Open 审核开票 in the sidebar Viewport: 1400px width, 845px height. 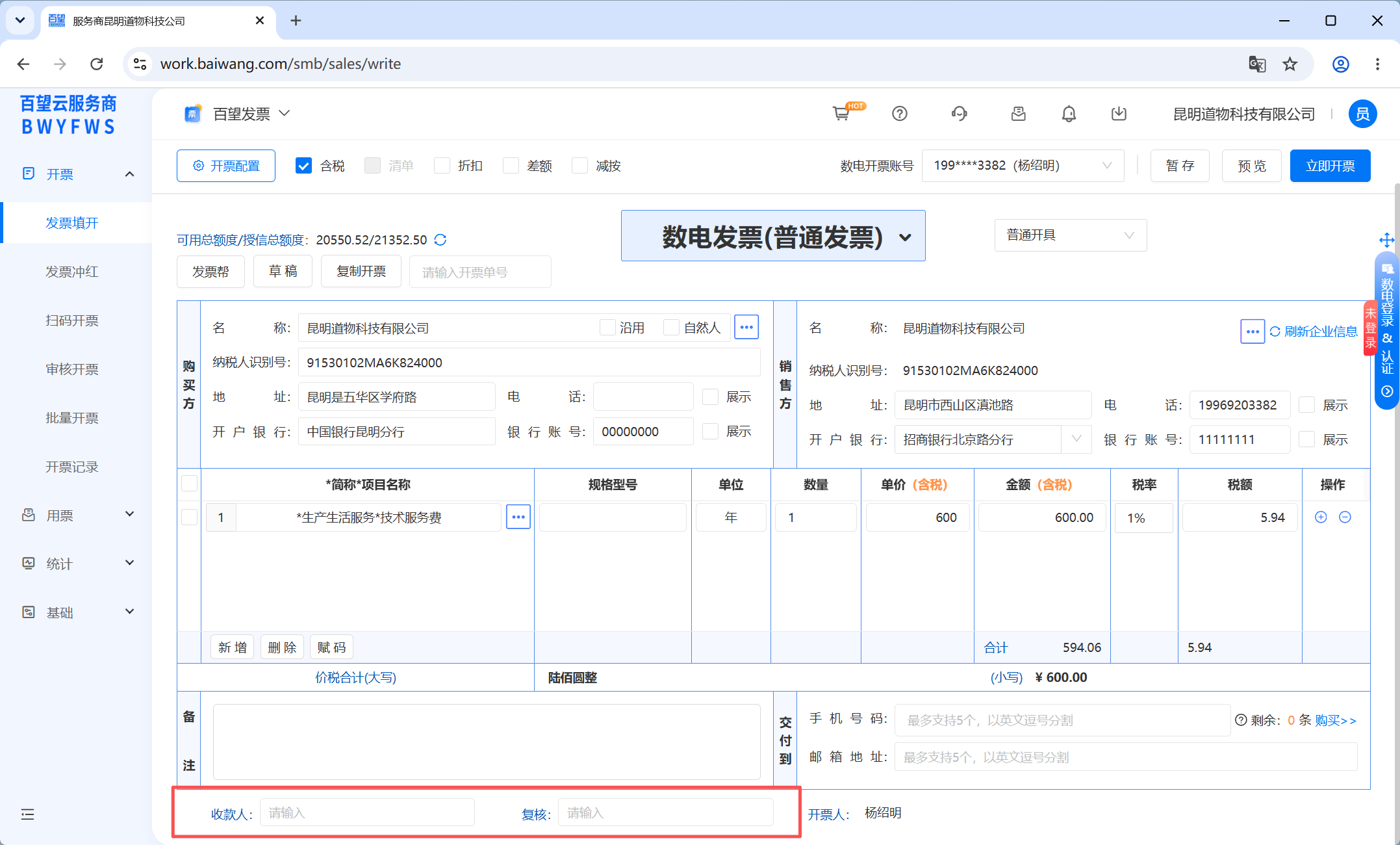72,369
